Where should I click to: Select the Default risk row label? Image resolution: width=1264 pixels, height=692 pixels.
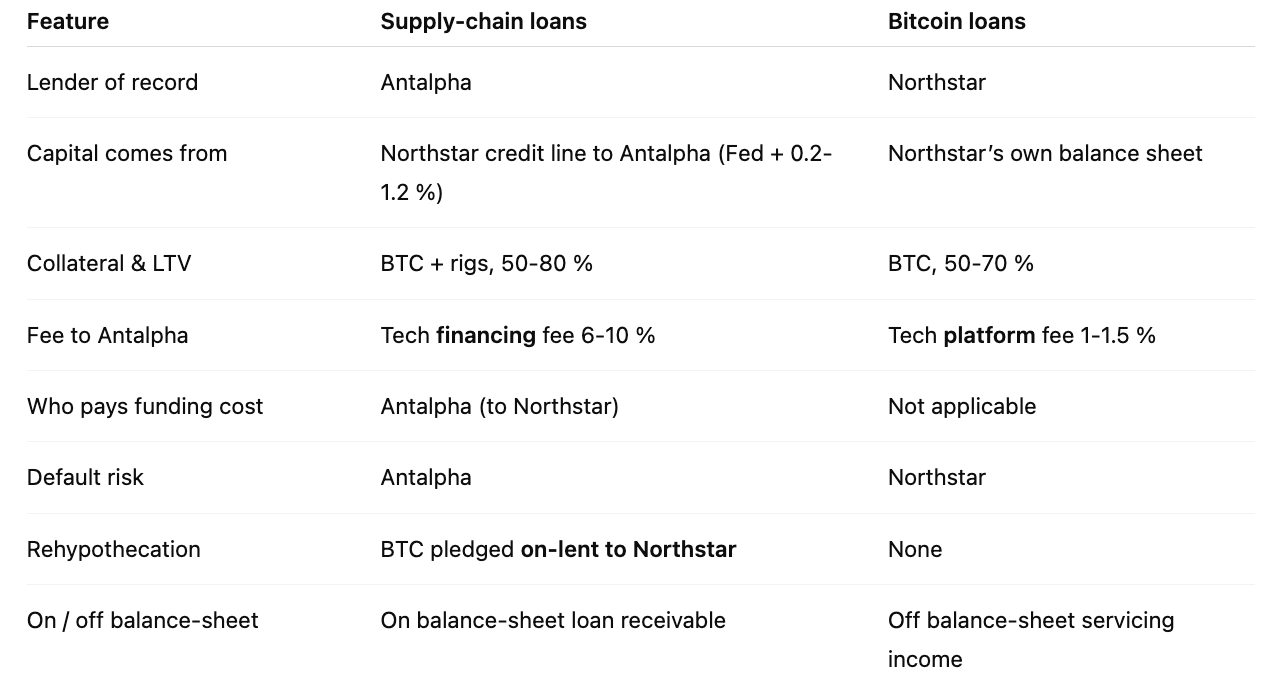[85, 477]
